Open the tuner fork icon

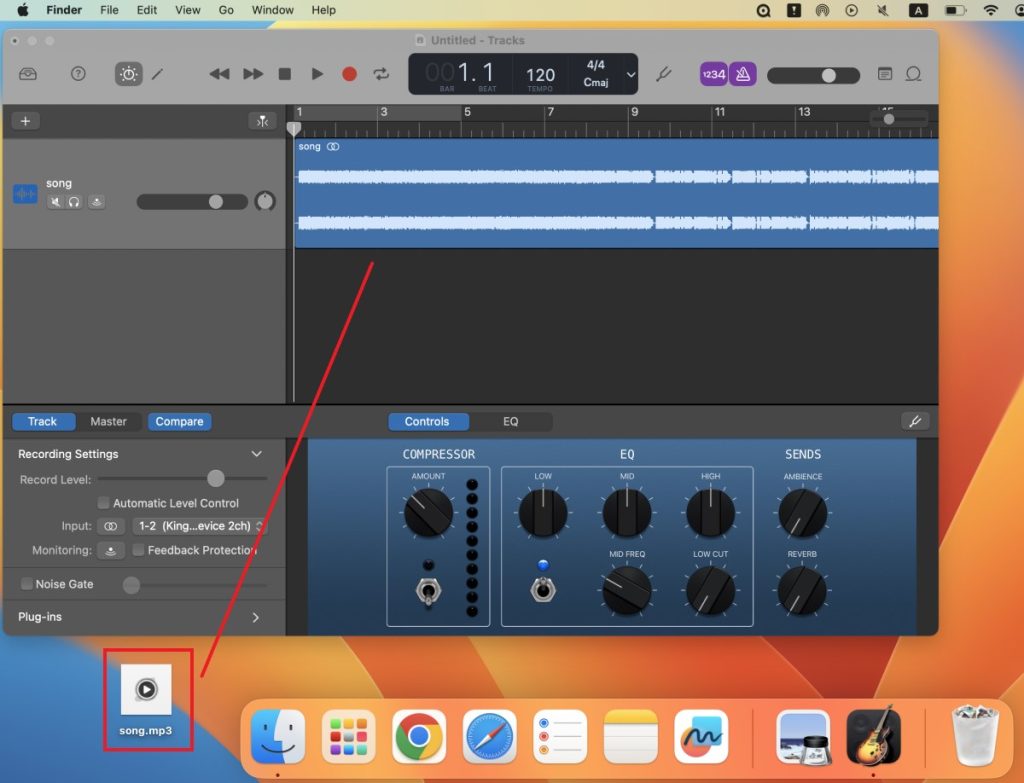point(662,74)
